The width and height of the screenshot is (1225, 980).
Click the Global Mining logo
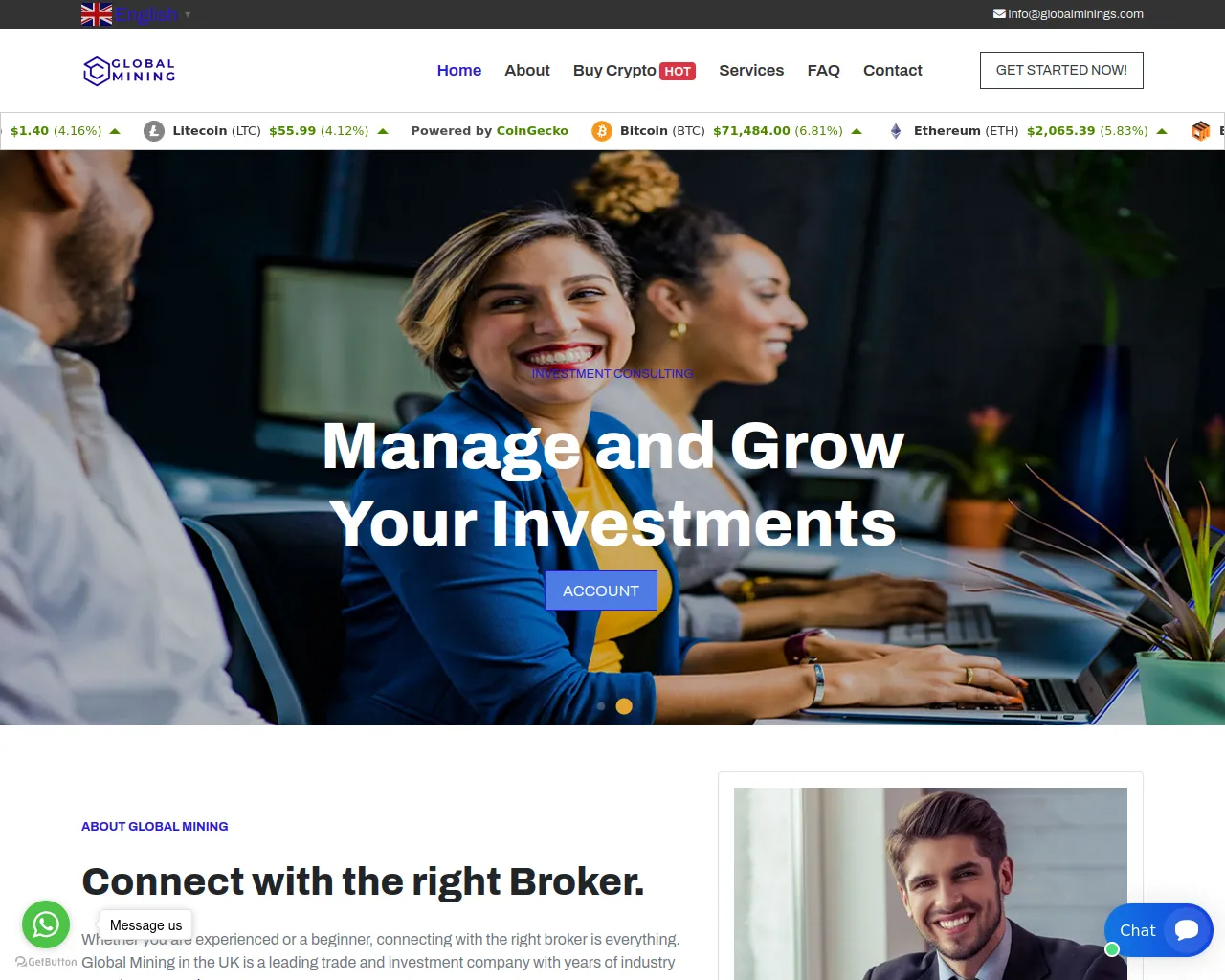[129, 71]
